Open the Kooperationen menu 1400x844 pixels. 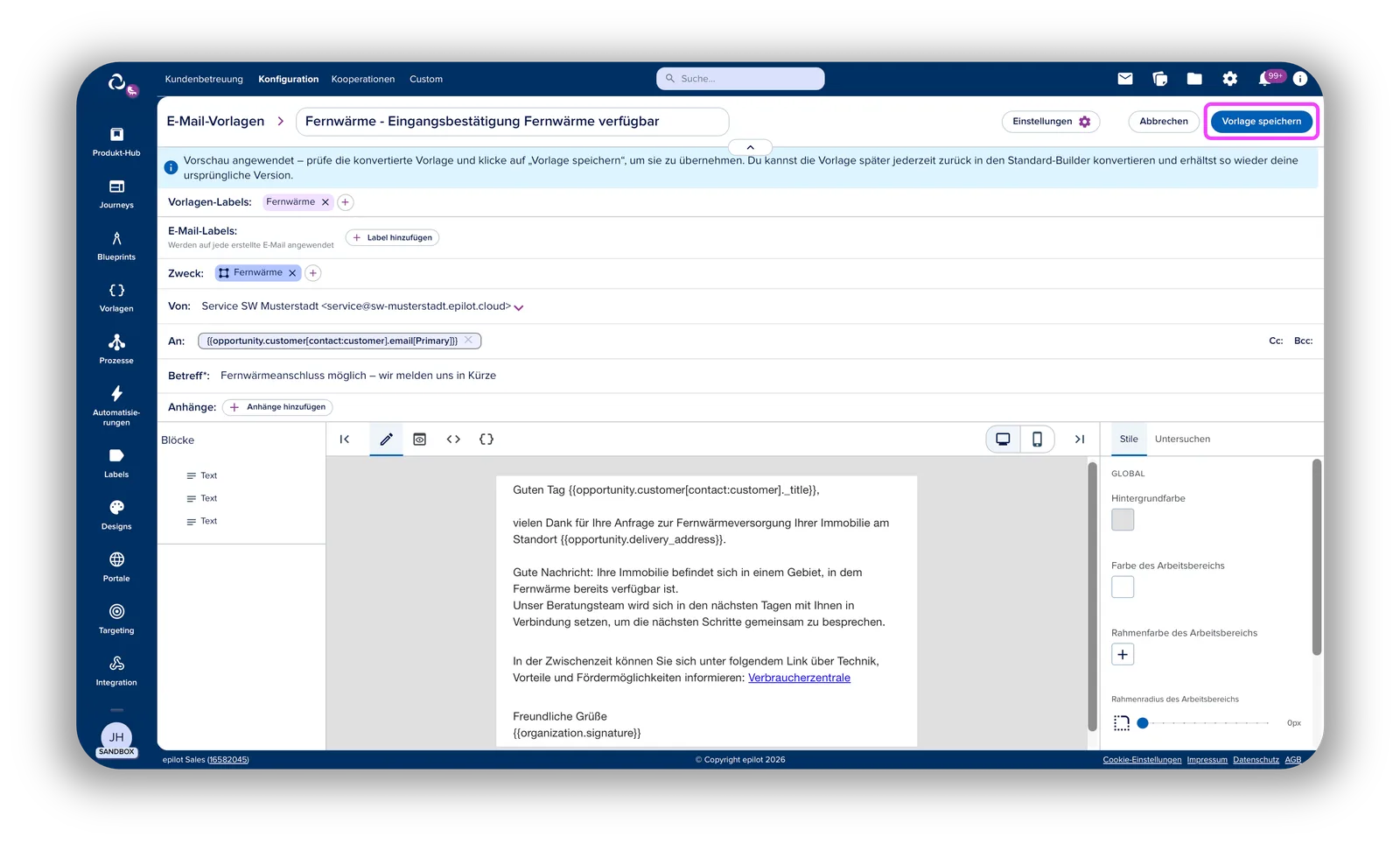pos(363,79)
